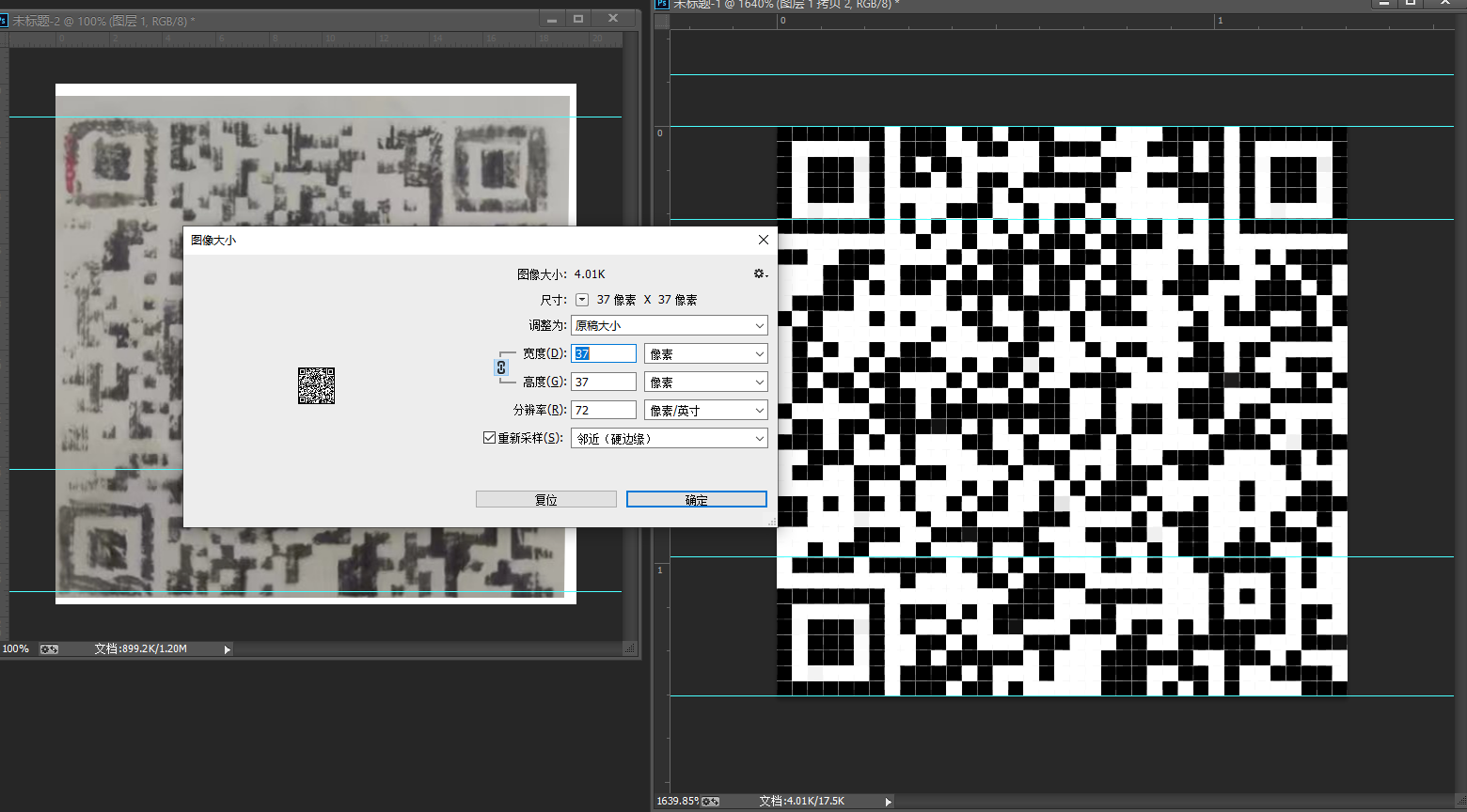Click the 图像大小: 4.01K size text
The image size is (1467, 812).
click(561, 274)
